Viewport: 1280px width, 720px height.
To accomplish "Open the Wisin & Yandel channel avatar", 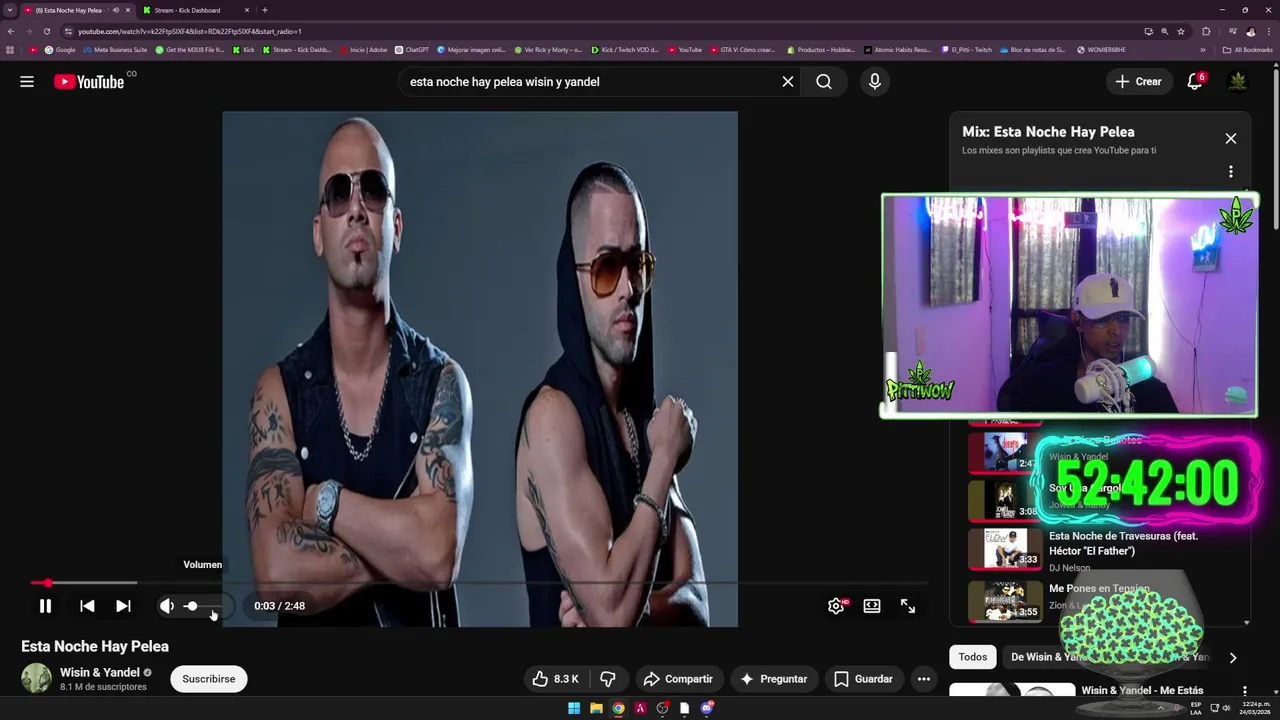I will click(x=37, y=678).
